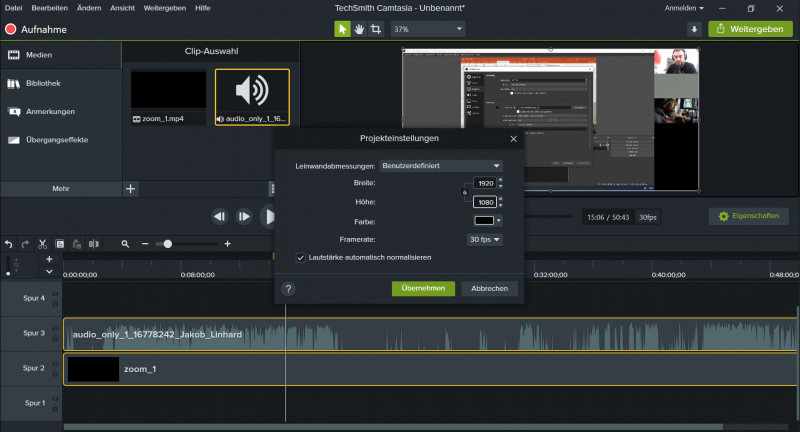The width and height of the screenshot is (800, 432).
Task: Click into the Breite 1920 field
Action: [485, 183]
